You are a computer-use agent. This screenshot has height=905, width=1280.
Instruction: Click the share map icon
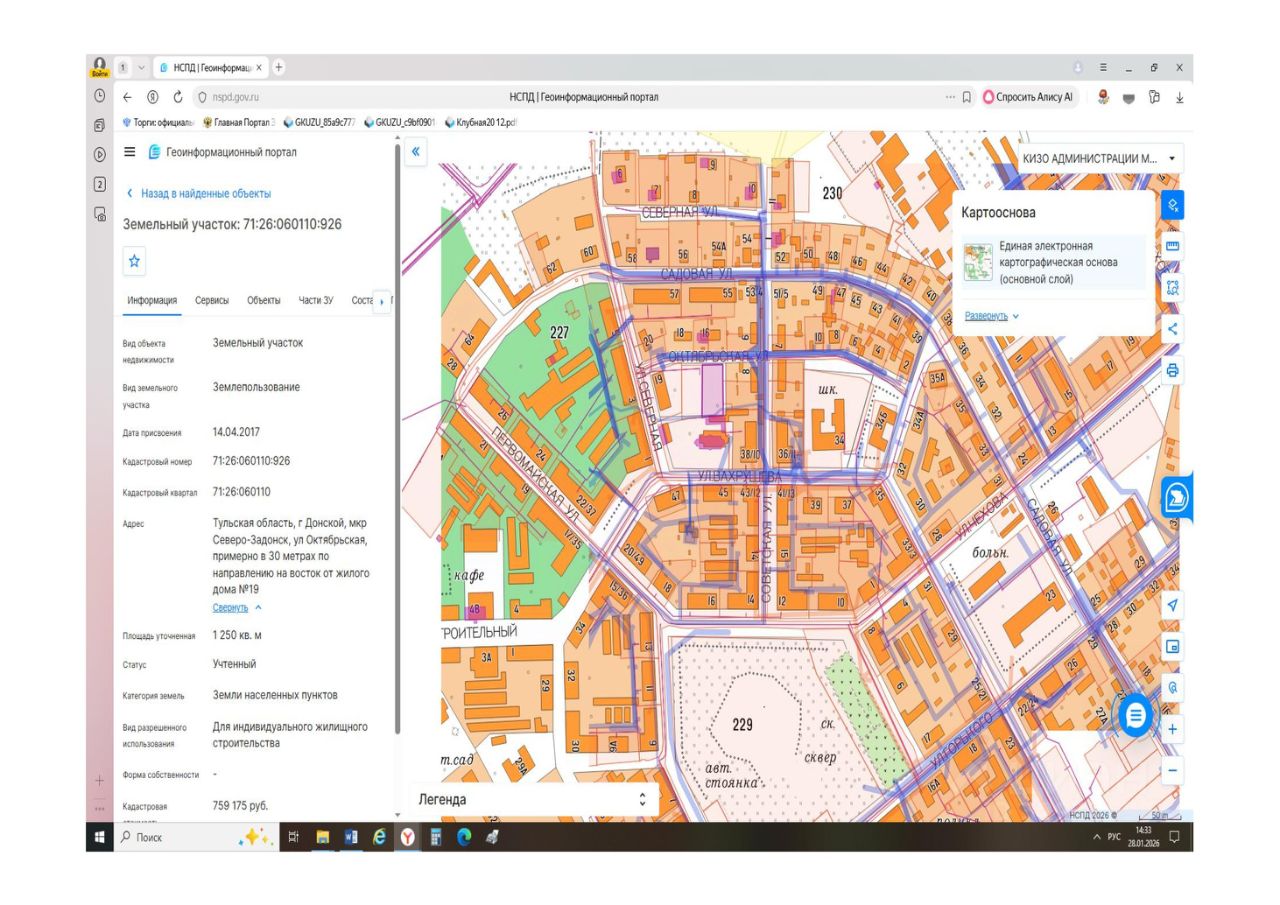[x=1173, y=329]
